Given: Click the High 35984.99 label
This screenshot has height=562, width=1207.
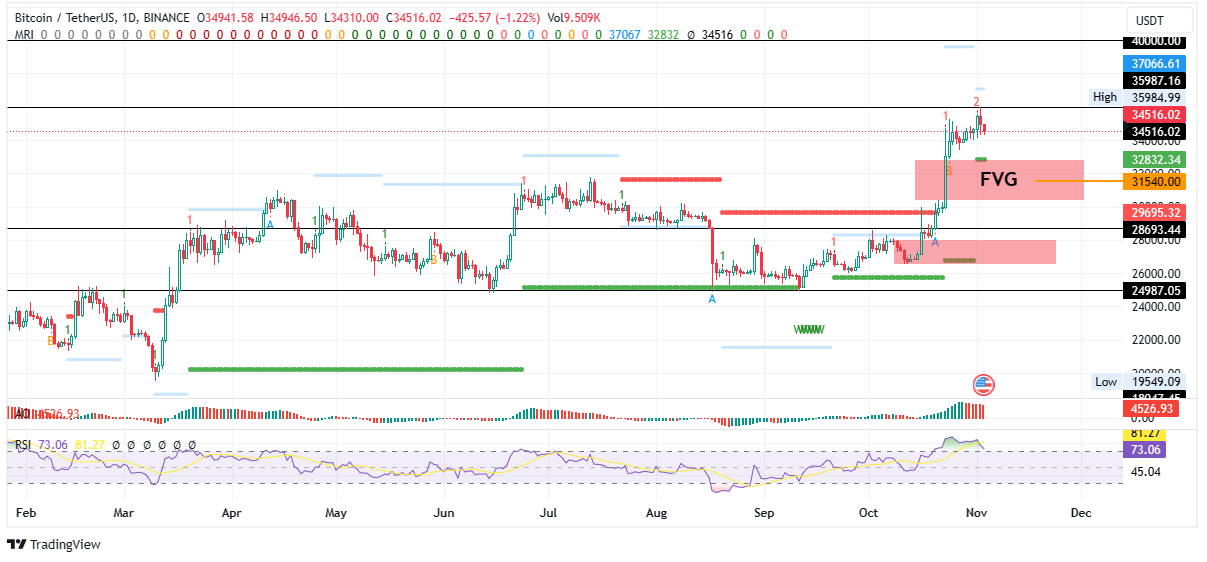Looking at the screenshot, I should 1138,97.
